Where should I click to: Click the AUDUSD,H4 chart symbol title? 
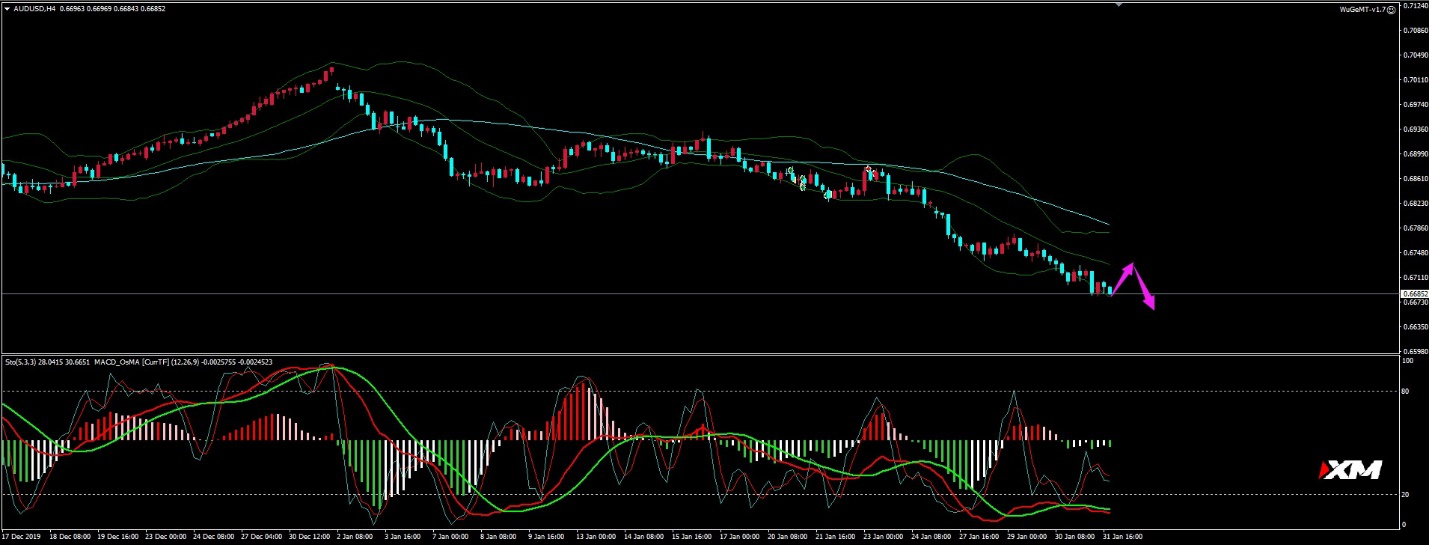pyautogui.click(x=34, y=9)
